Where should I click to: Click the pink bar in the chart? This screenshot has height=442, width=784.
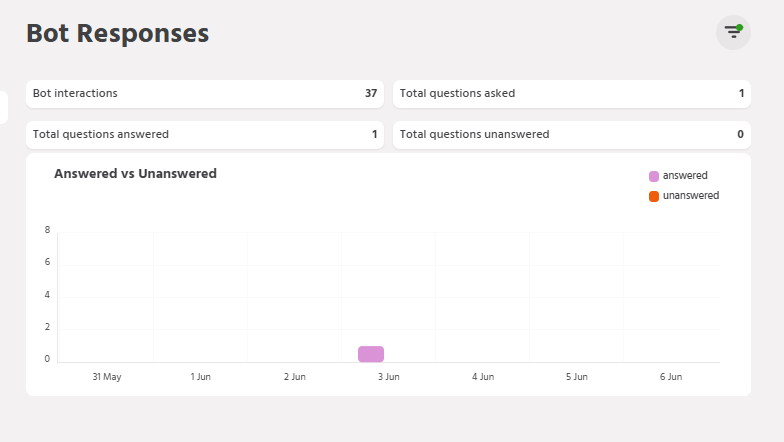(x=371, y=354)
